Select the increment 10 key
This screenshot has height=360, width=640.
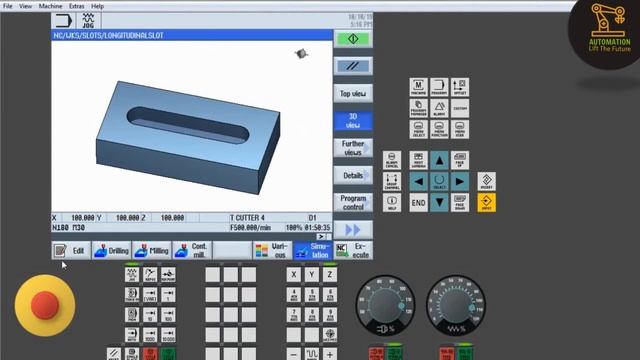tap(150, 315)
